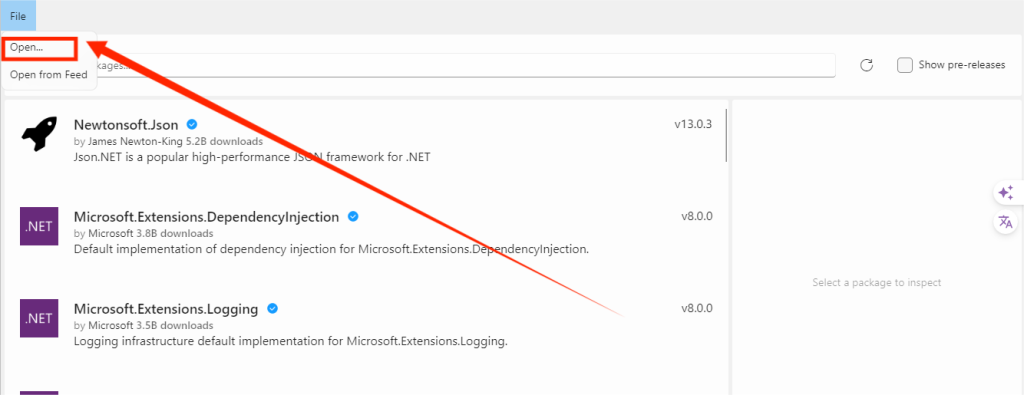Select the Microsoft.Extensions.DependencyInjection package title
The width and height of the screenshot is (1024, 395).
coord(206,217)
